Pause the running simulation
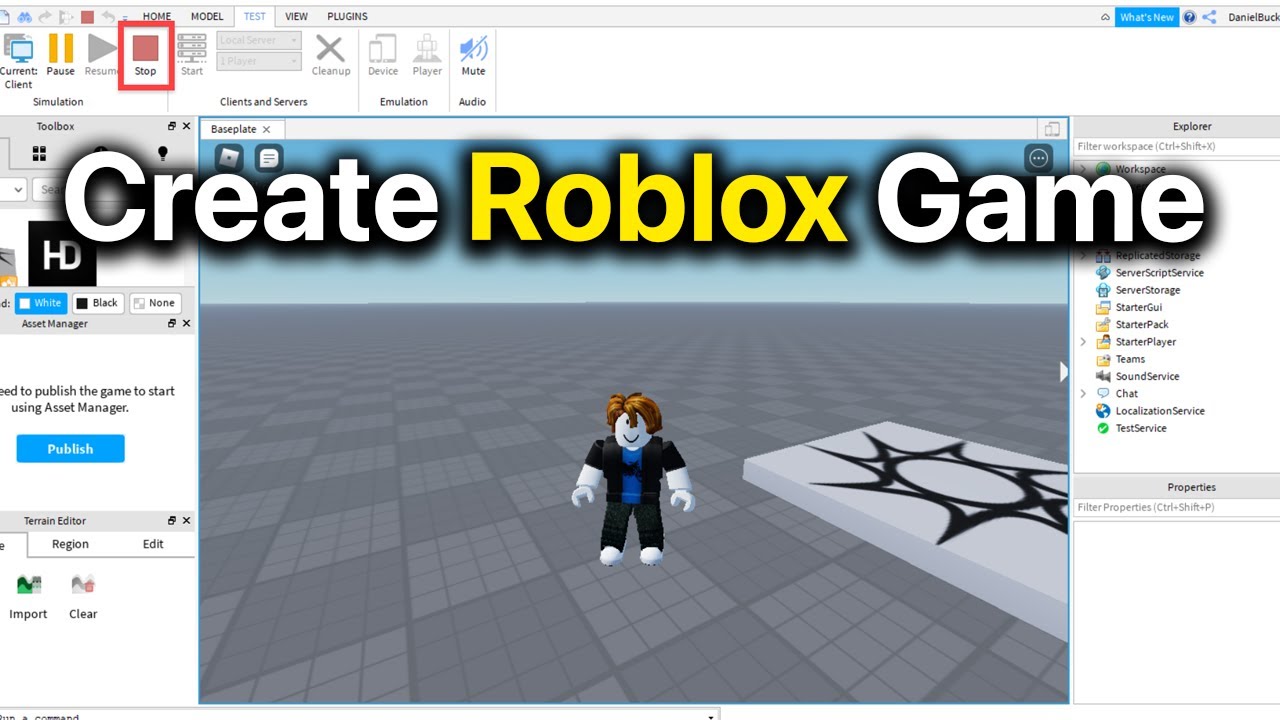The image size is (1280, 720). 61,54
